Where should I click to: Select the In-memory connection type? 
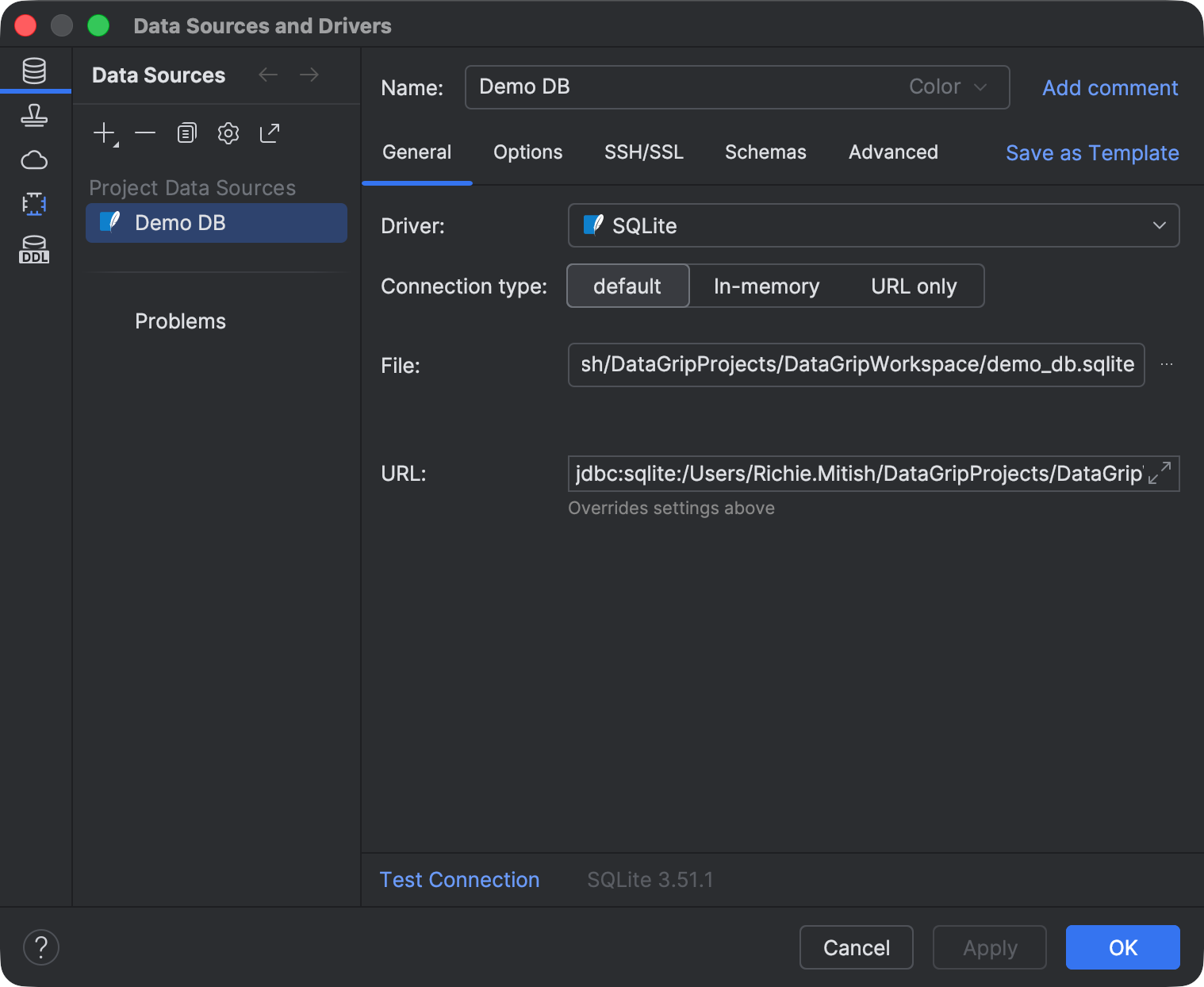pyautogui.click(x=766, y=286)
